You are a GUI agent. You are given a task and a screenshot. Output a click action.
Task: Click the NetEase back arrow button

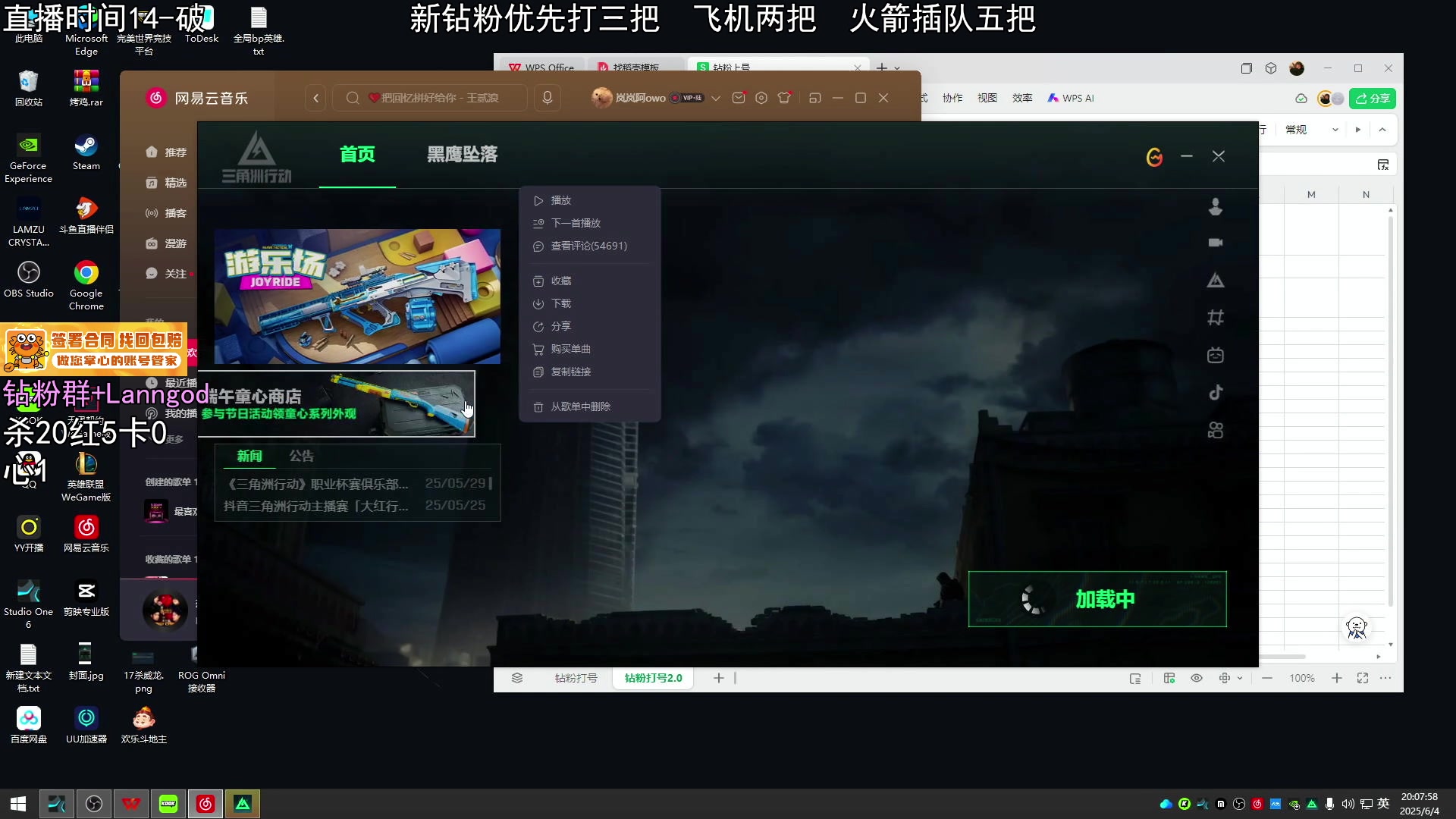[316, 98]
